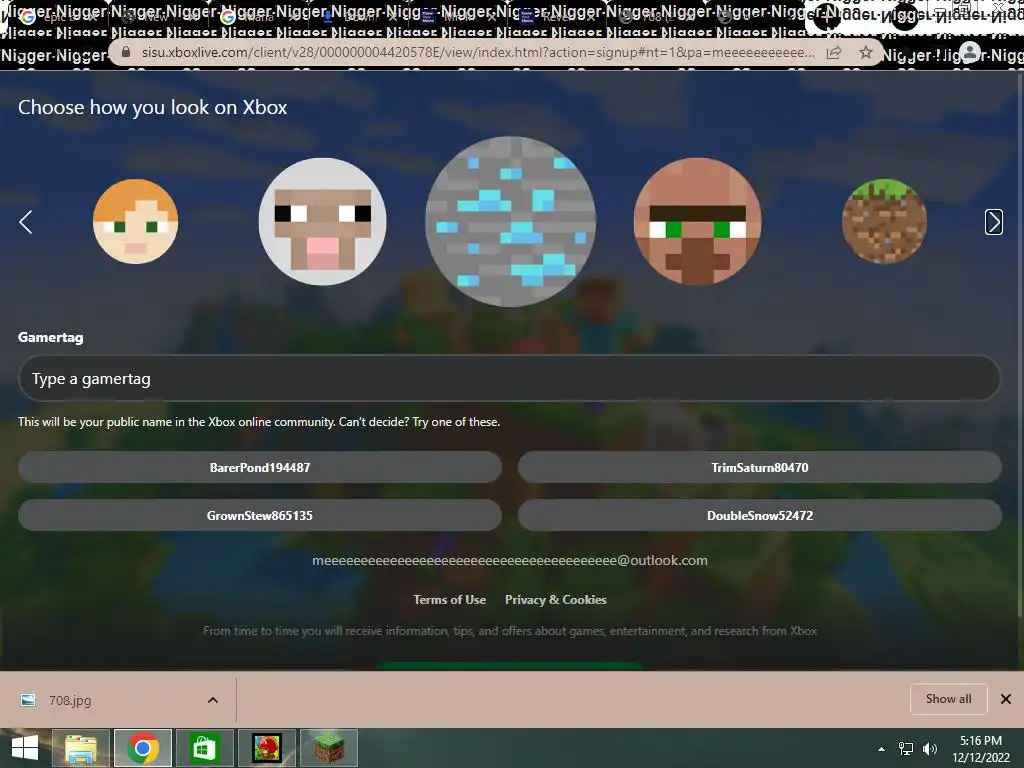
Task: Open the Terms of Use link
Action: (x=449, y=600)
